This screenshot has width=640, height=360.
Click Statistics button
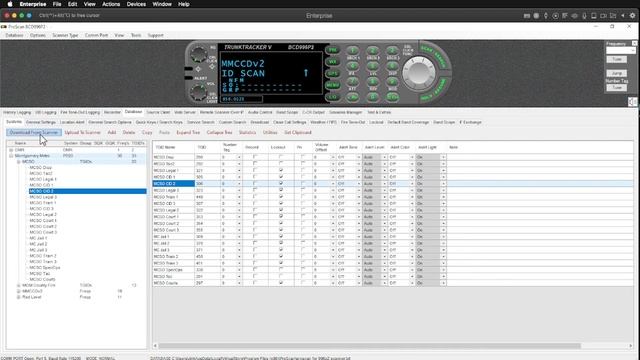247,133
